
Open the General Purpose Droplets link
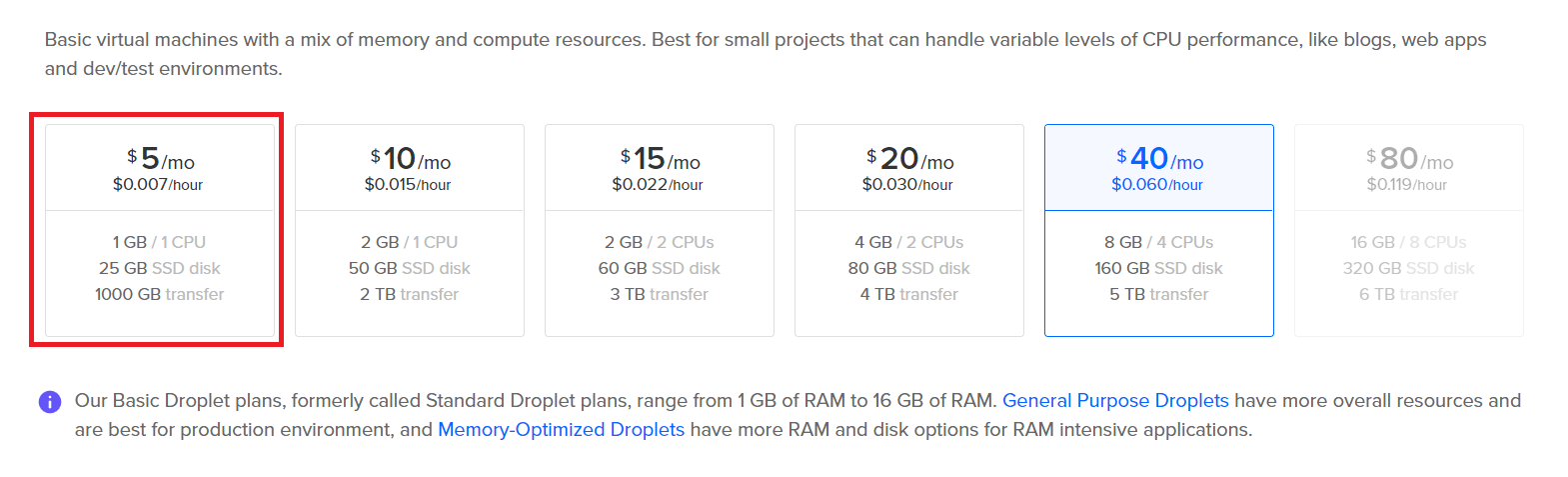(1115, 400)
